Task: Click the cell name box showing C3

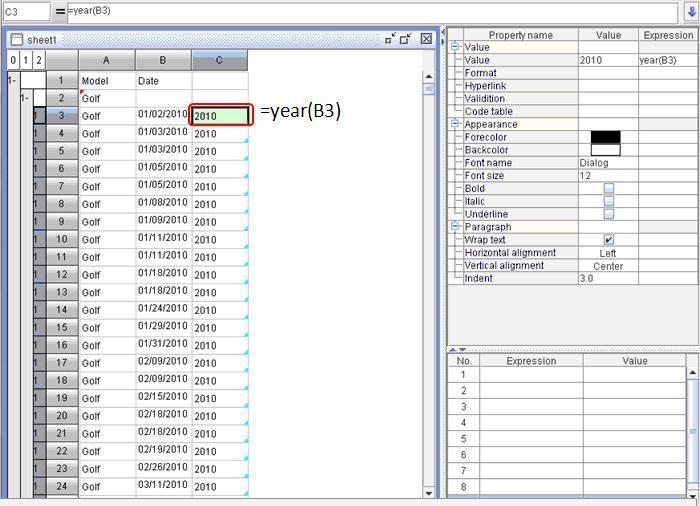Action: coord(25,11)
